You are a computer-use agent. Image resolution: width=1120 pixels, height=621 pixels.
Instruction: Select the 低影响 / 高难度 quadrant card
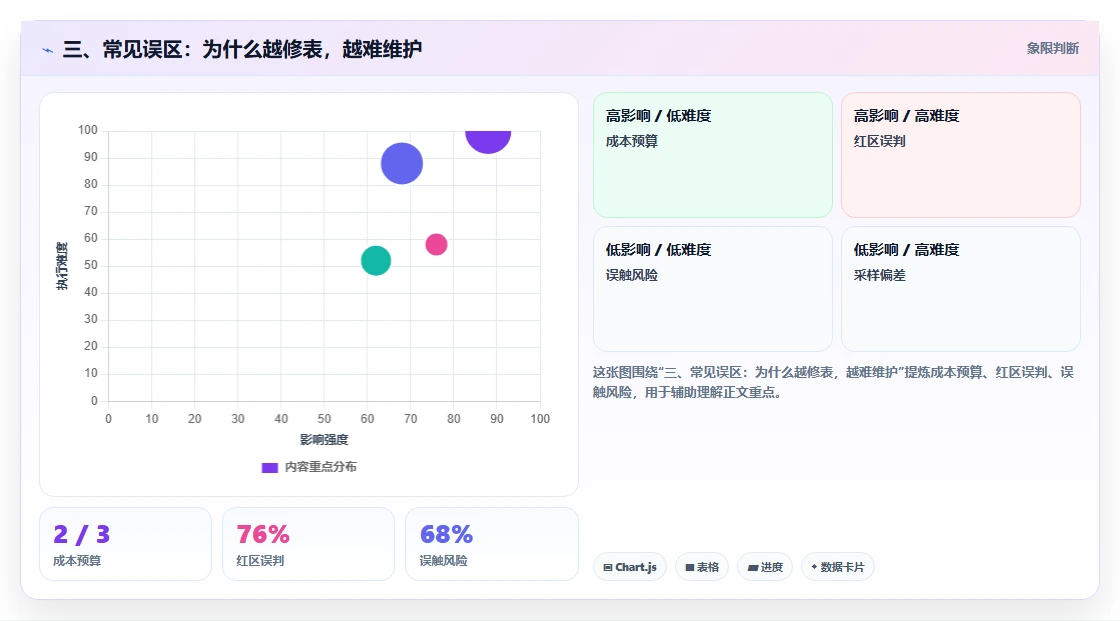(961, 289)
